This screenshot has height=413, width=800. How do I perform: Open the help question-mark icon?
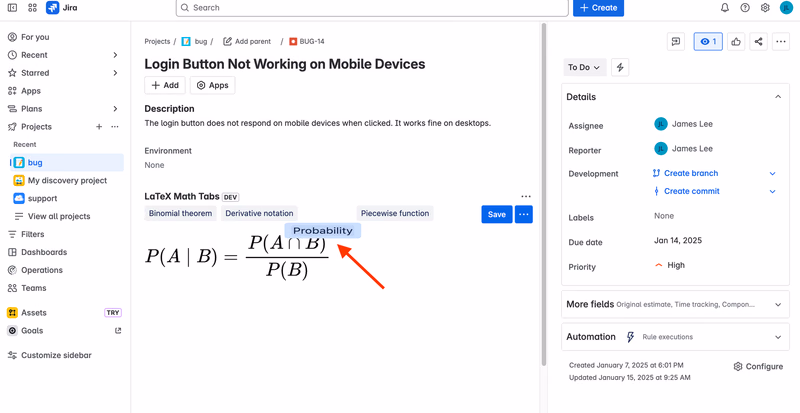point(745,8)
